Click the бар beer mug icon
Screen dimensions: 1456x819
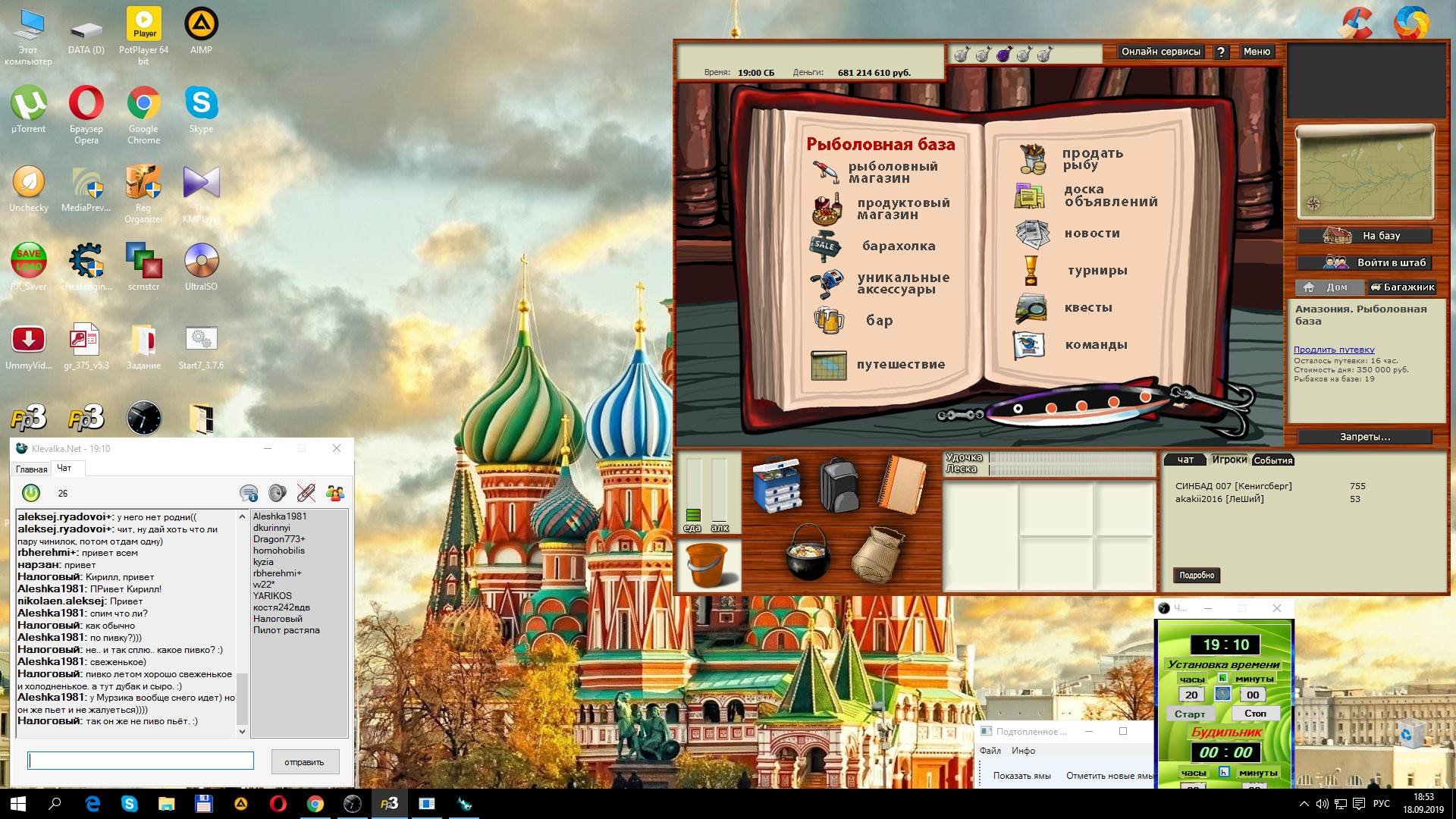pos(828,320)
